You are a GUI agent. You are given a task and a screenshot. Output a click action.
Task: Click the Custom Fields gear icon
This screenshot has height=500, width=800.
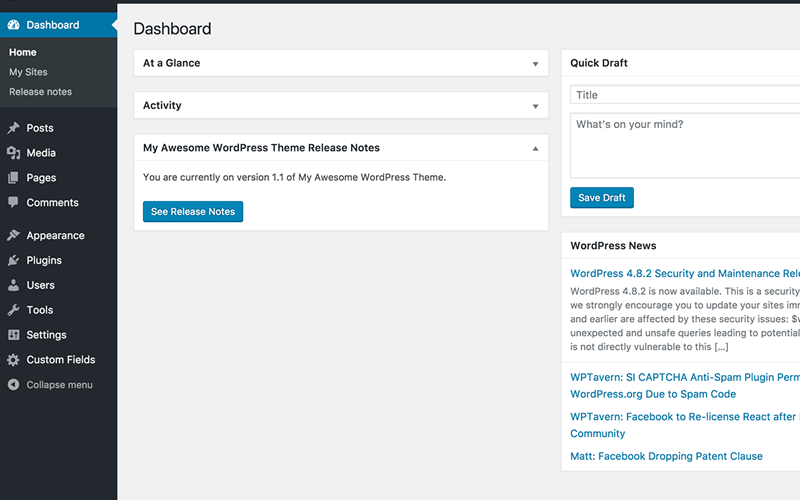tap(13, 360)
